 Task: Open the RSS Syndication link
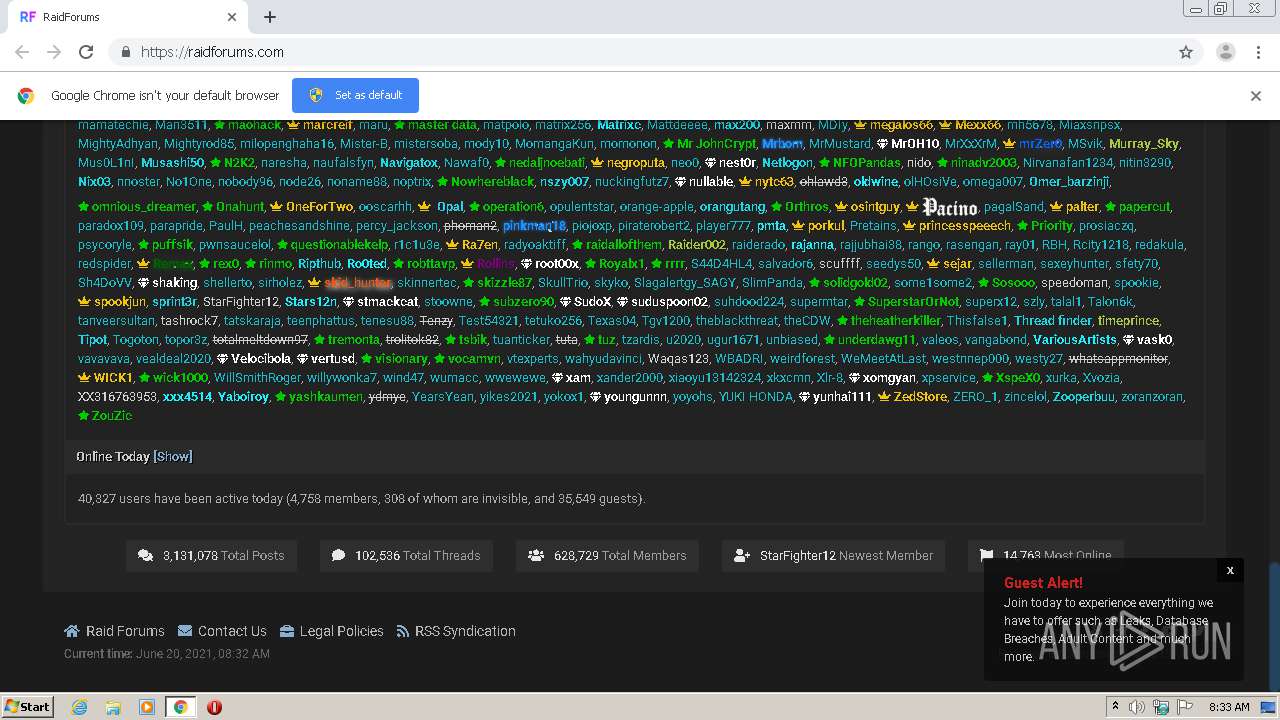click(465, 631)
